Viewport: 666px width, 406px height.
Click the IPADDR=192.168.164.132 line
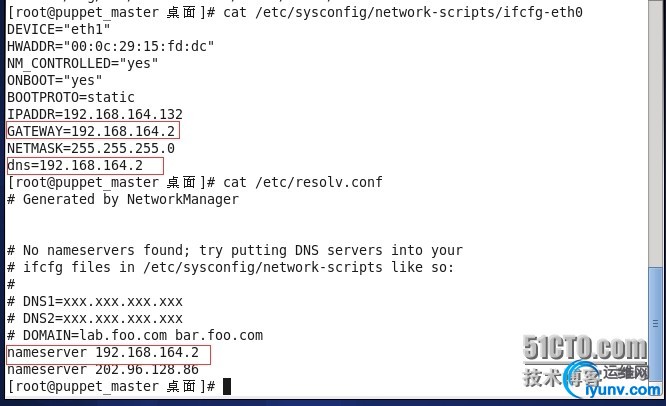click(95, 115)
